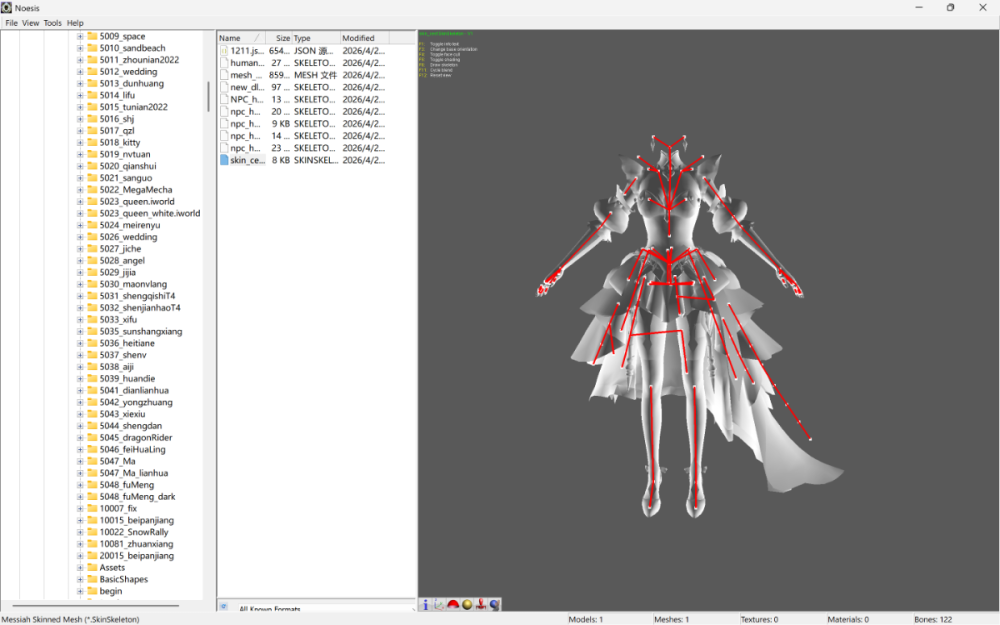Select the 5035_sunshangxiang folder
The width and height of the screenshot is (1000, 625).
point(141,332)
